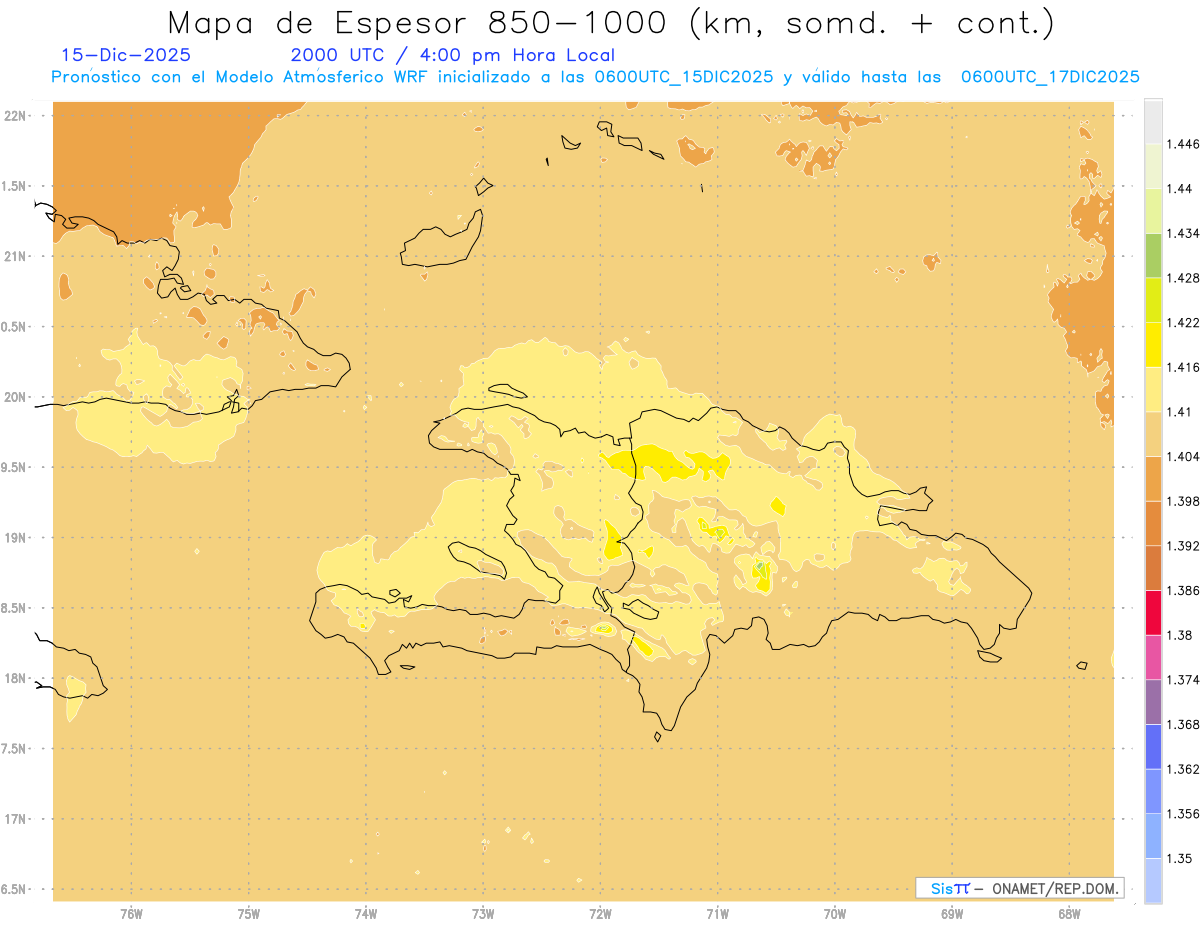Image resolution: width=1200 pixels, height=927 pixels.
Task: Pick the bright yellow swatch between 1.416 and 1.422
Action: [x=1153, y=344]
